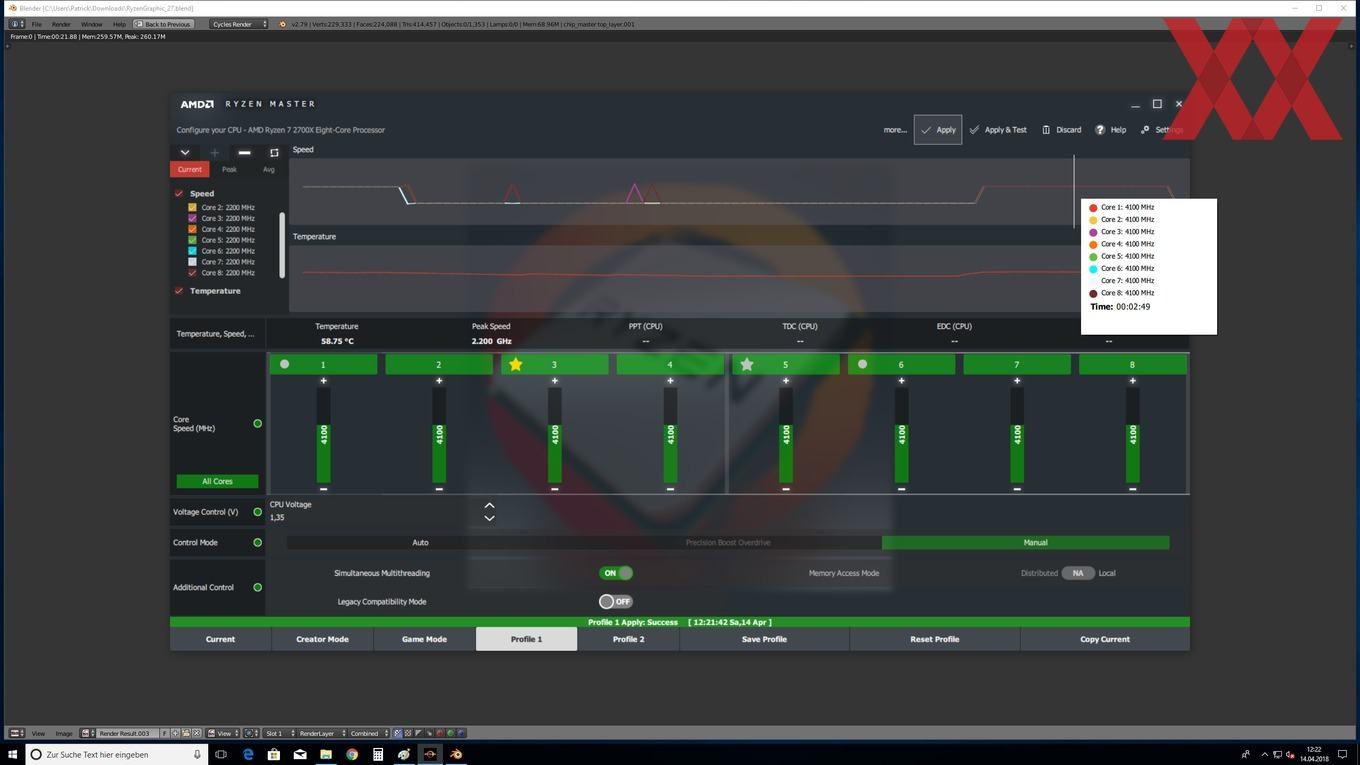
Task: Click the All Cores button
Action: tap(217, 481)
